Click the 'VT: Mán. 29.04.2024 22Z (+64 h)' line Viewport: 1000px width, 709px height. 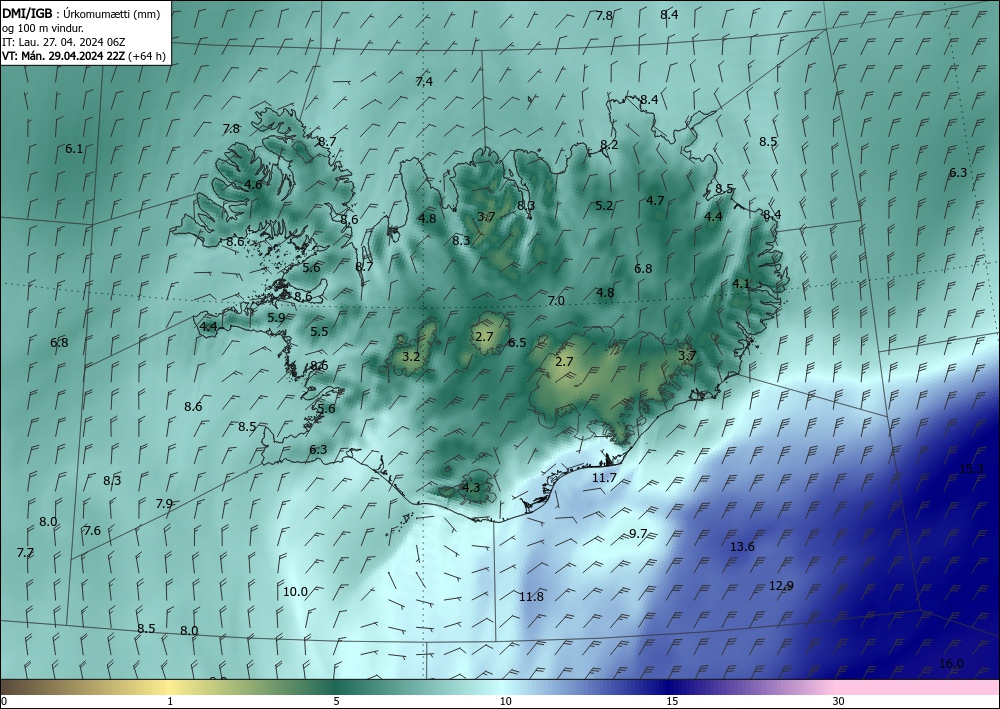pos(84,56)
